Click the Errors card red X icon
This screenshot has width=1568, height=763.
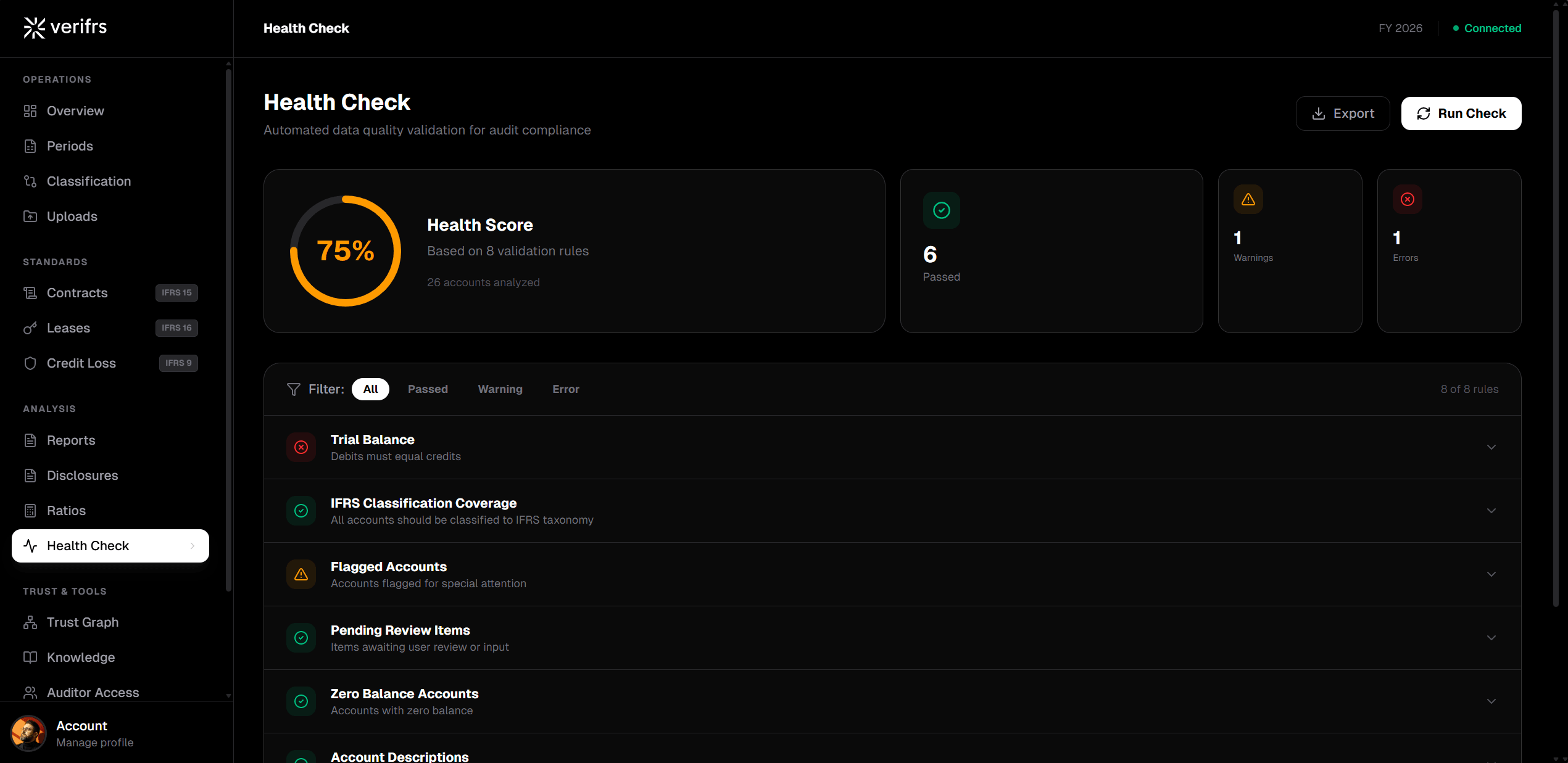(x=1407, y=199)
